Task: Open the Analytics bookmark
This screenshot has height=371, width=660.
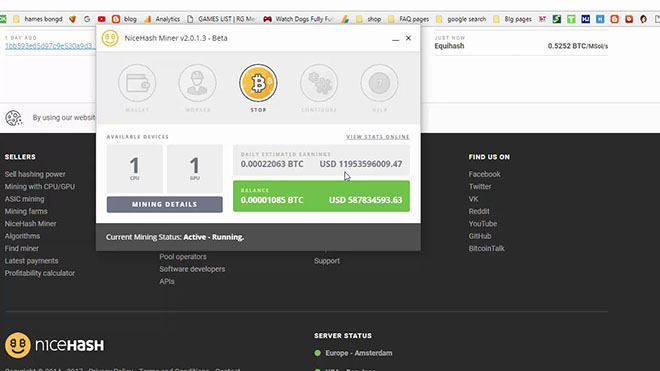Action: [x=162, y=19]
